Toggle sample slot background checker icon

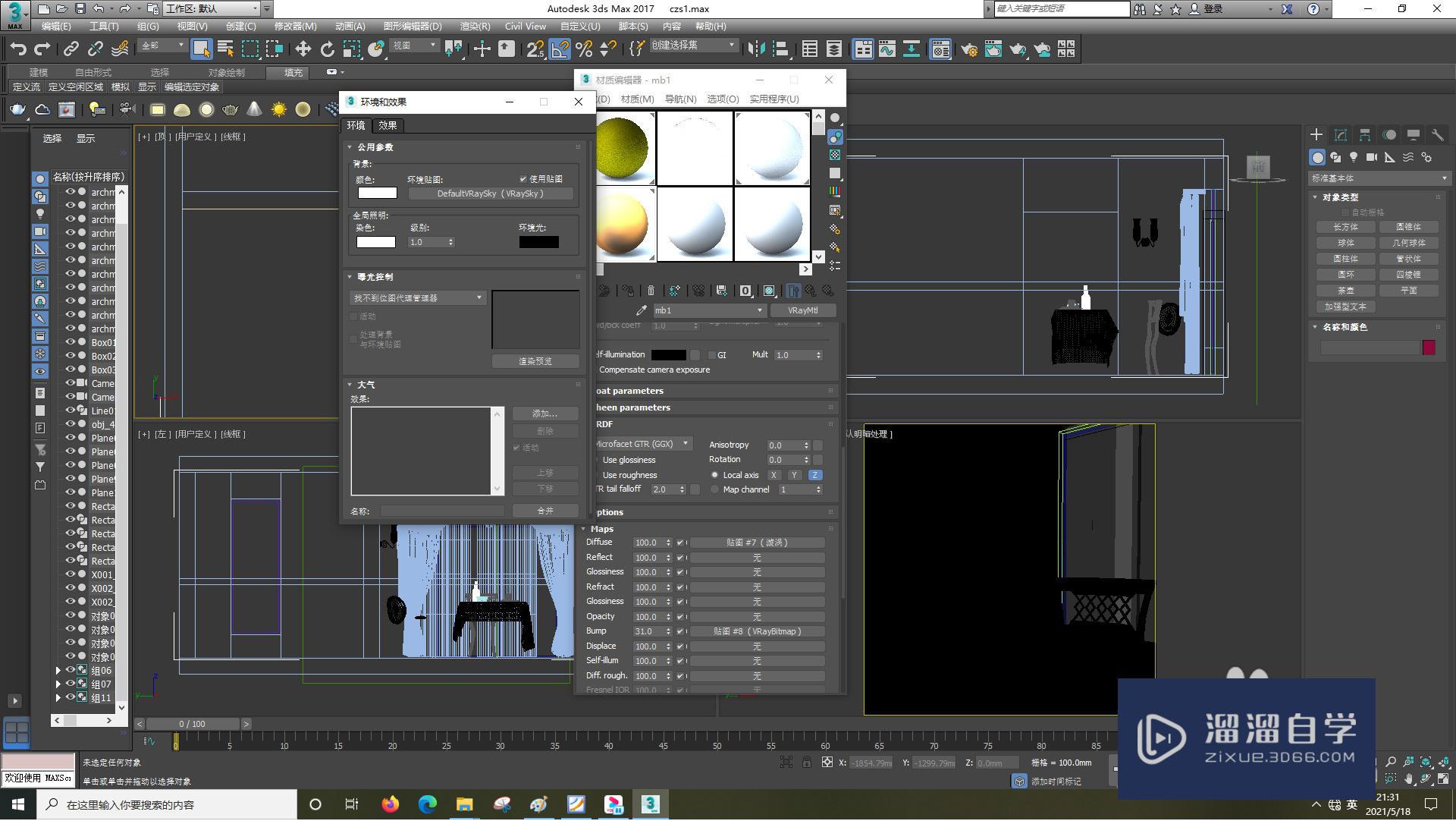[x=835, y=155]
